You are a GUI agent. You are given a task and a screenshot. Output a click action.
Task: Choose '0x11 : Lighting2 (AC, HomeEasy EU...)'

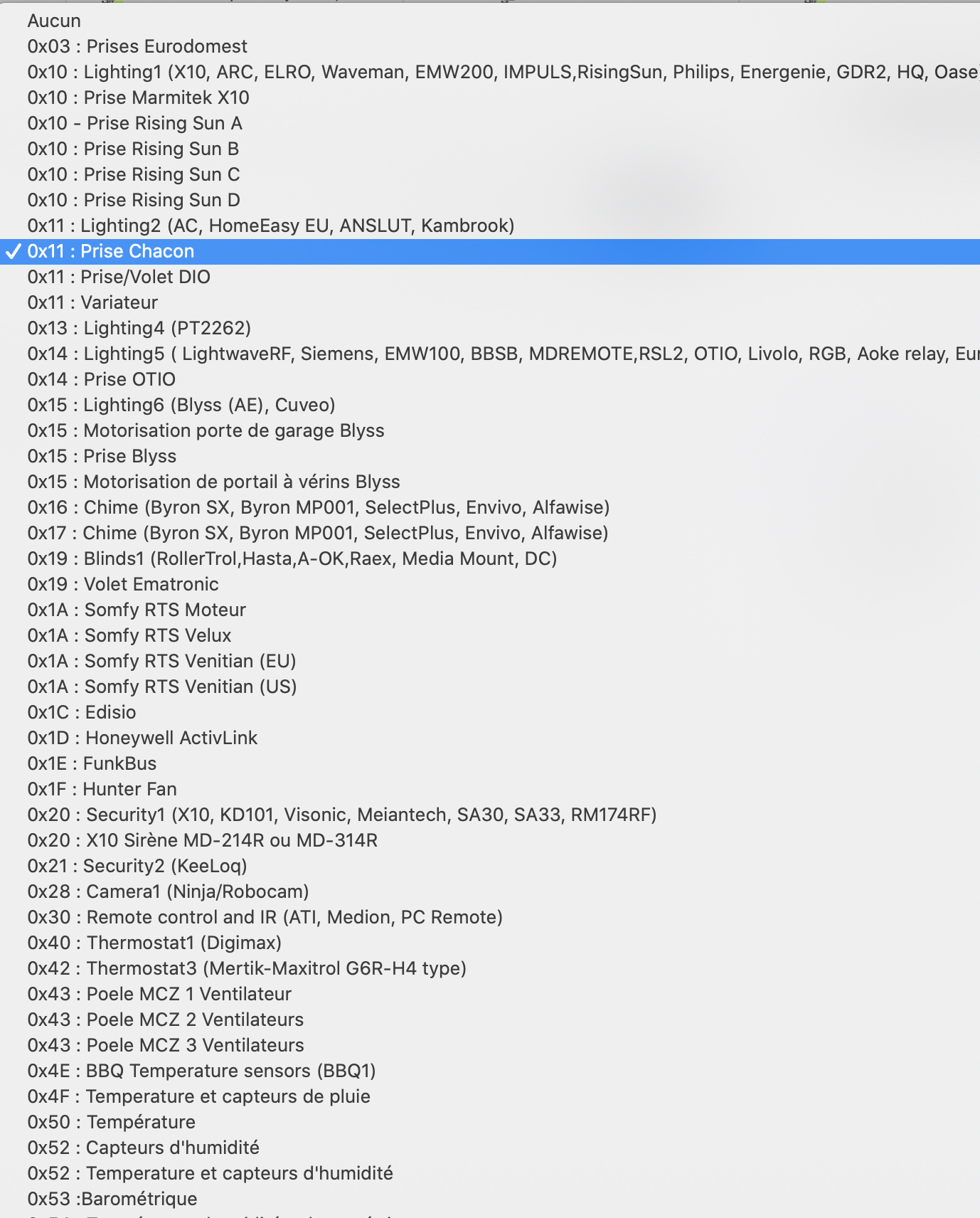click(x=490, y=226)
